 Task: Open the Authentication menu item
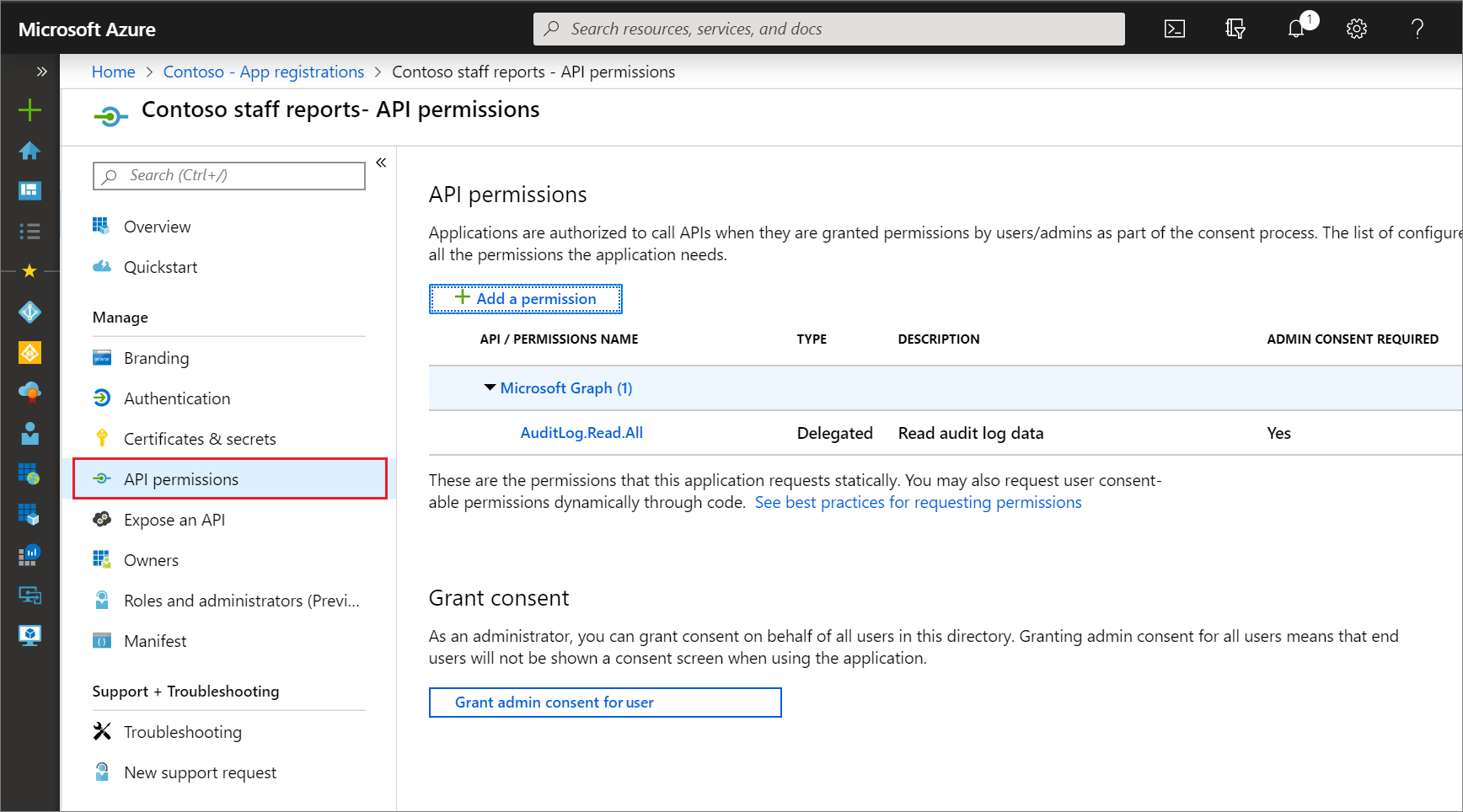point(176,398)
